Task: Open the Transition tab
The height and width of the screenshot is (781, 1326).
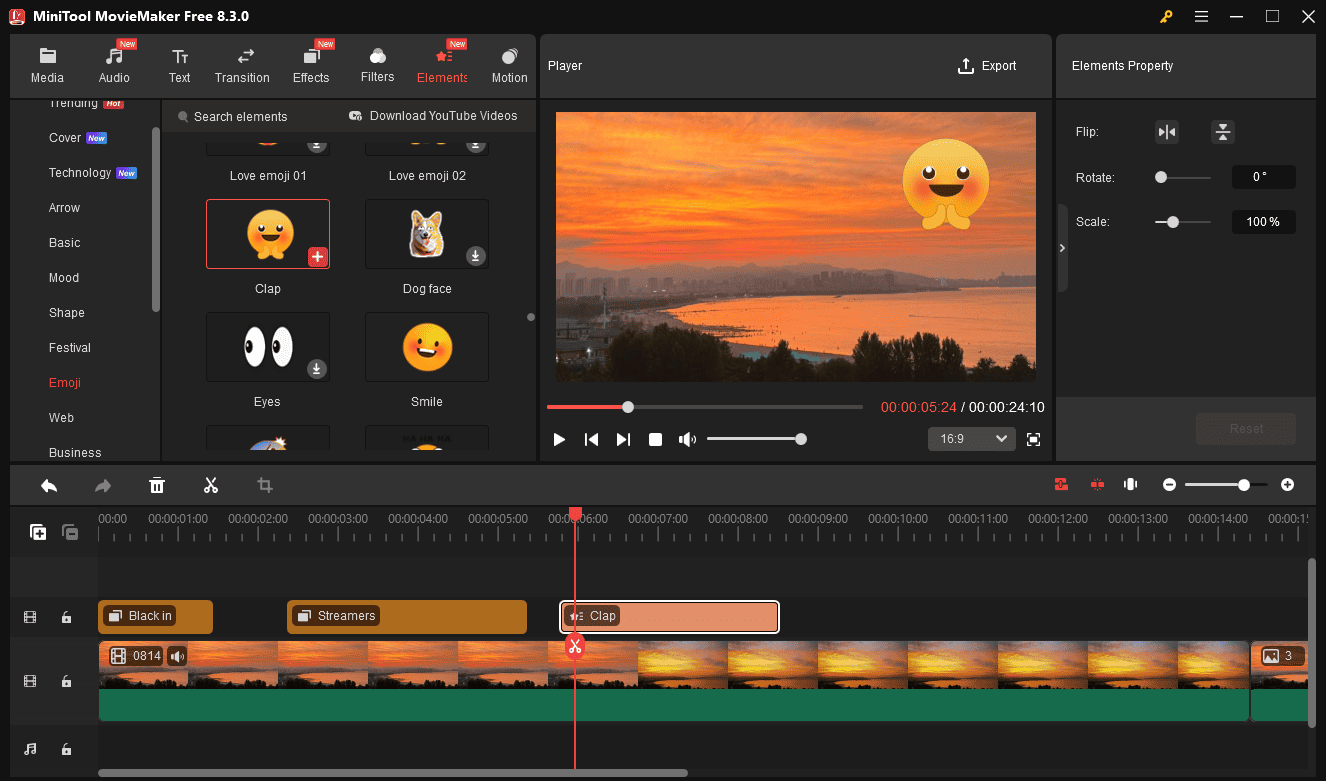Action: coord(242,66)
